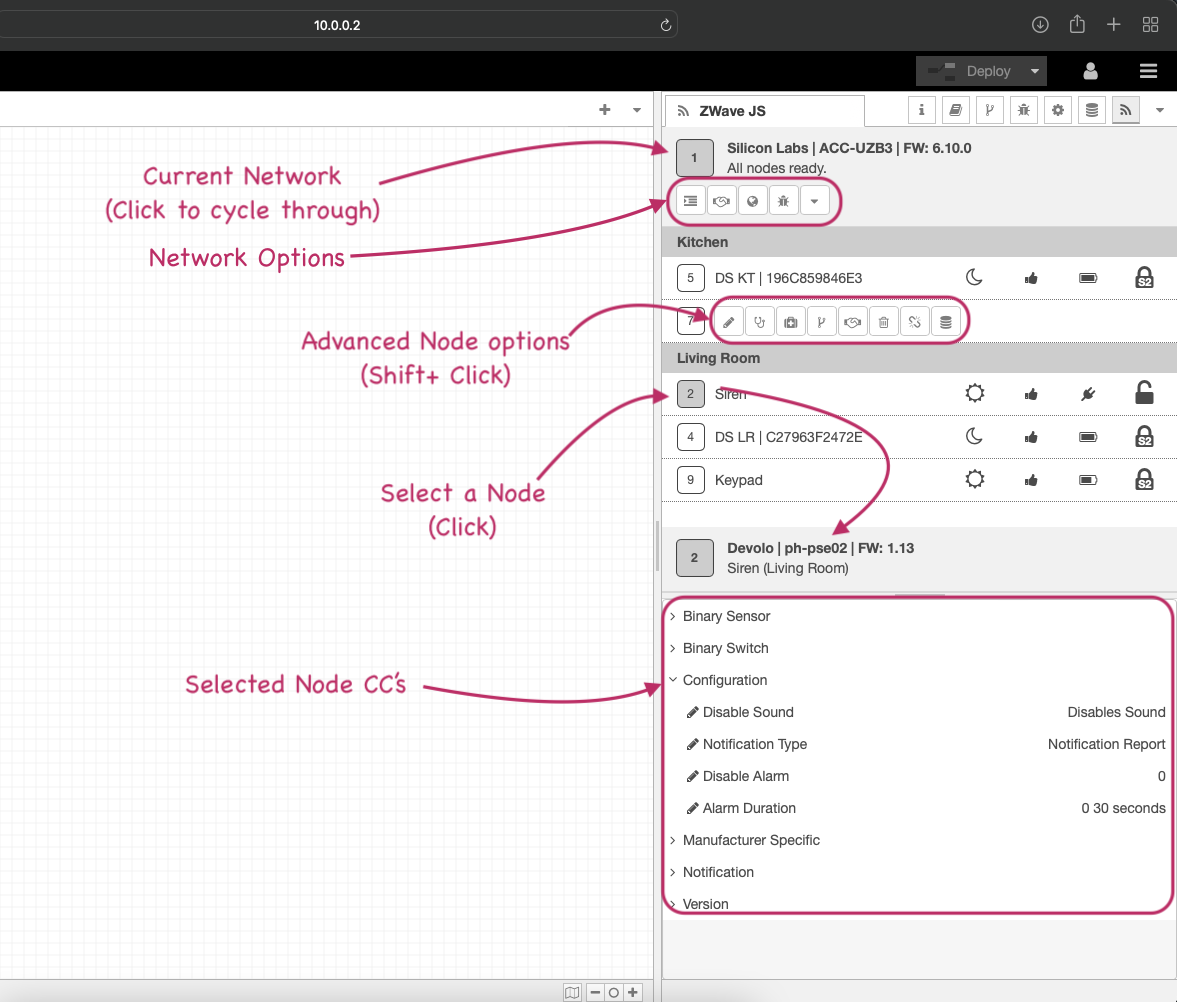
Task: Click the trash icon in advanced node options
Action: 884,322
